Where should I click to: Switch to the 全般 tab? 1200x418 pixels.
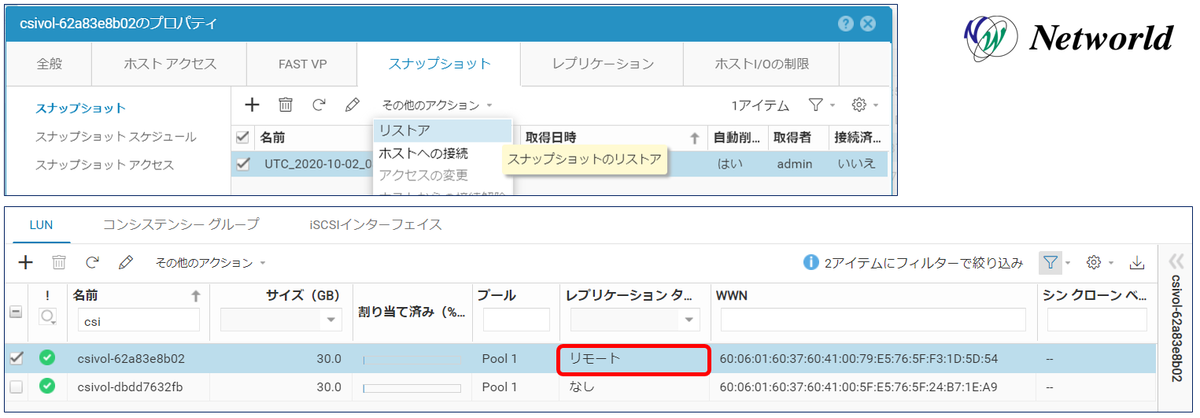(49, 64)
